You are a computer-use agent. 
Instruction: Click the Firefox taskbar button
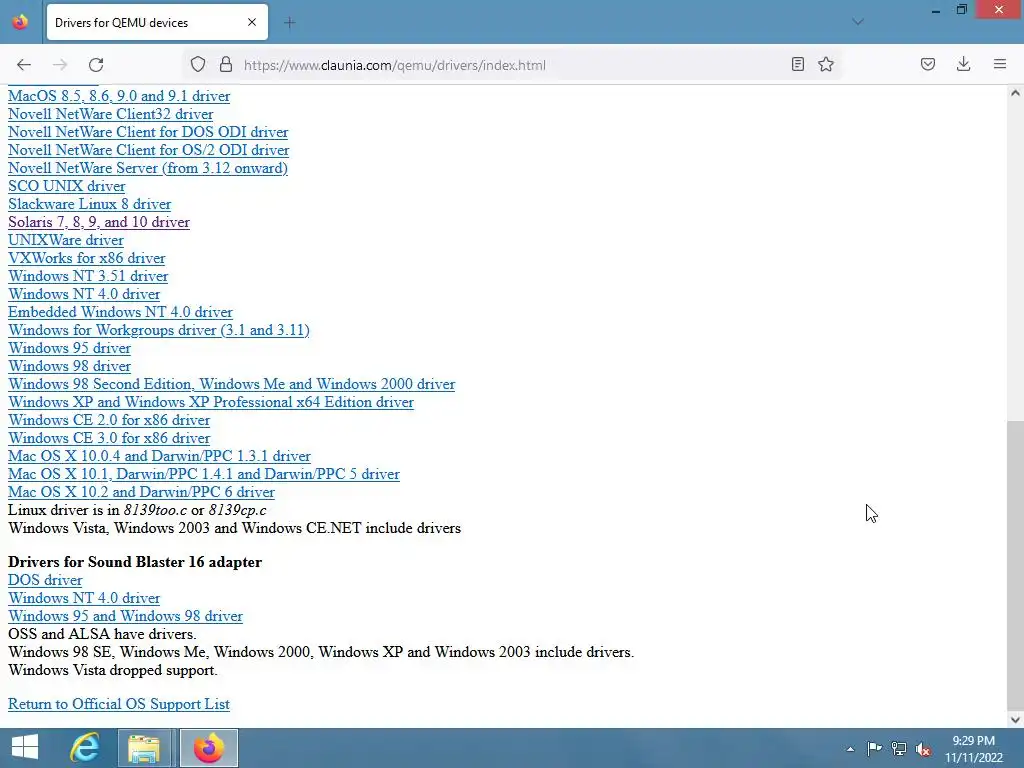(x=209, y=748)
